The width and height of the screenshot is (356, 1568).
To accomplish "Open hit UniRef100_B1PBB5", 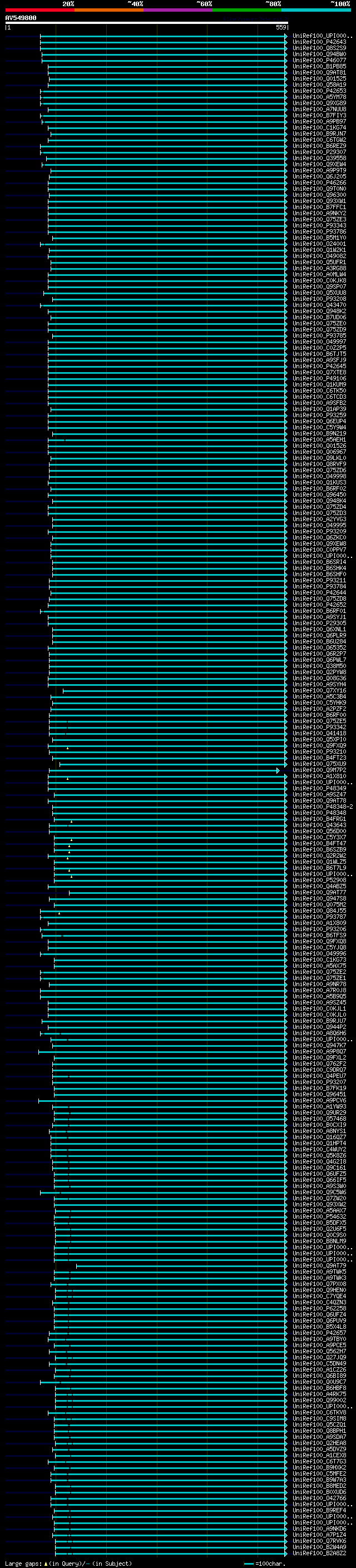I will [x=319, y=66].
